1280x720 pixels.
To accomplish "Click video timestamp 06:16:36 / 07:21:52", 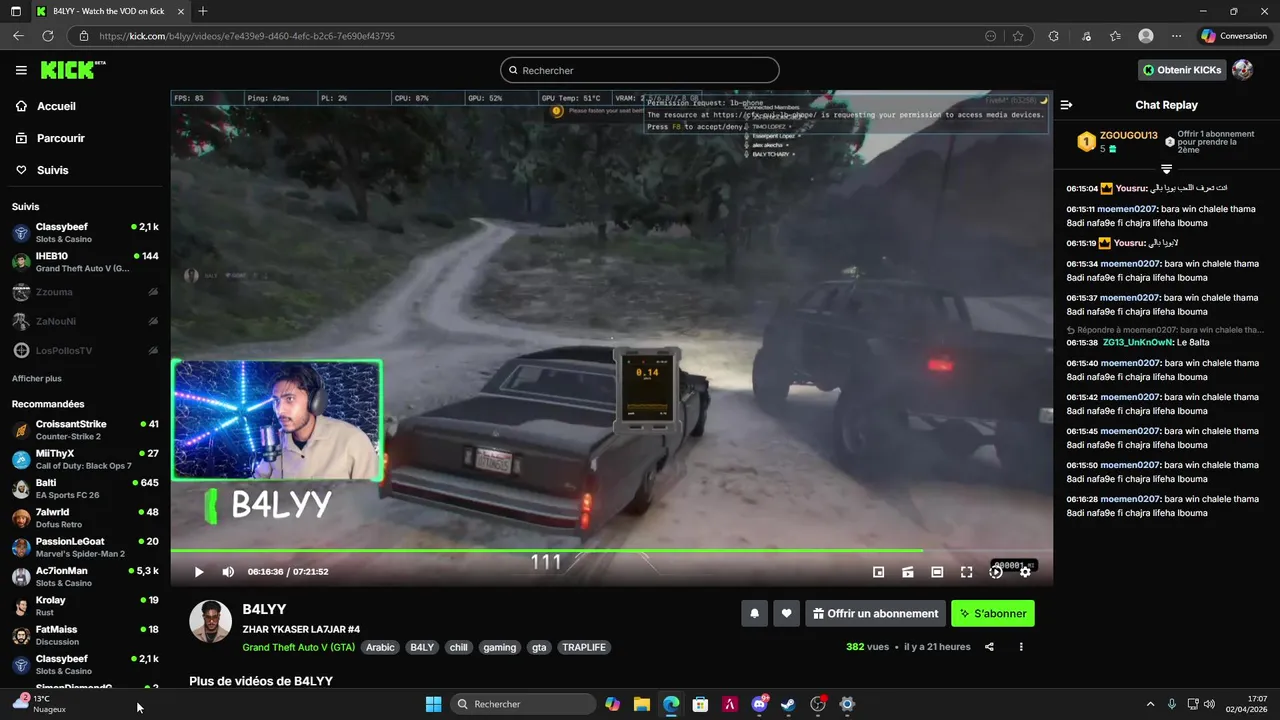I will (288, 572).
